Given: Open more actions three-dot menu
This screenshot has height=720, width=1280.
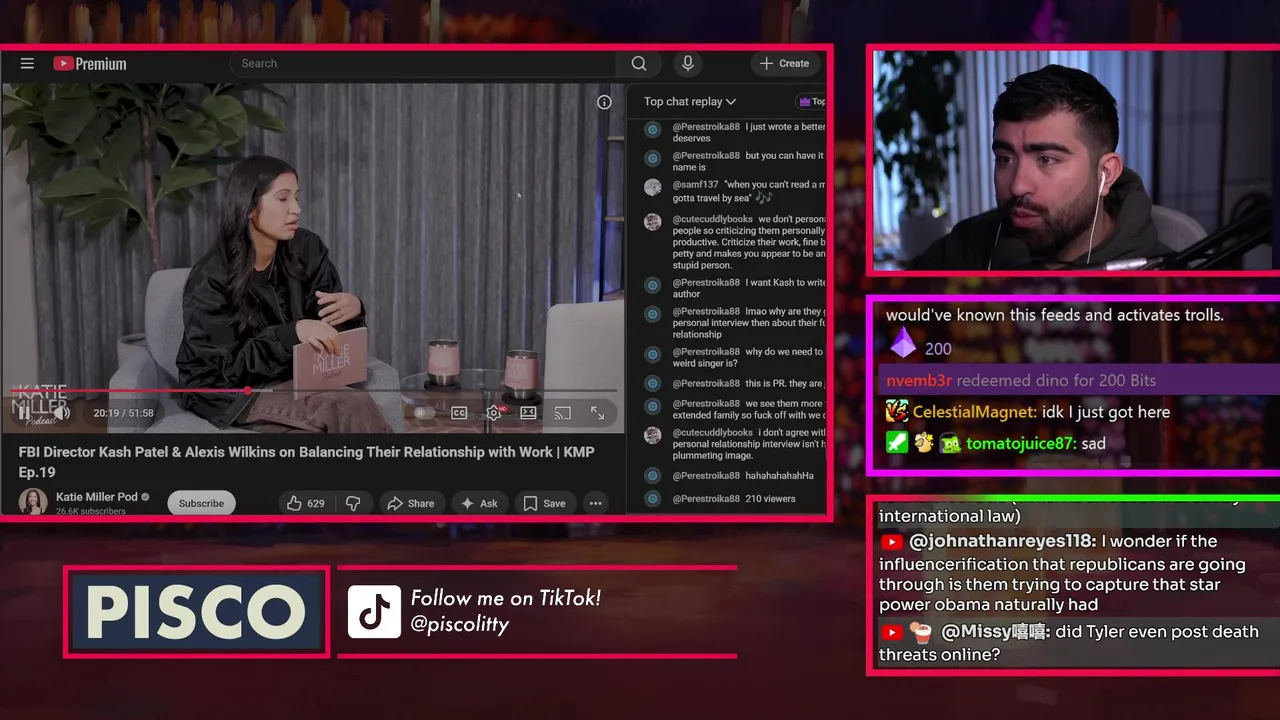Looking at the screenshot, I should pyautogui.click(x=595, y=503).
